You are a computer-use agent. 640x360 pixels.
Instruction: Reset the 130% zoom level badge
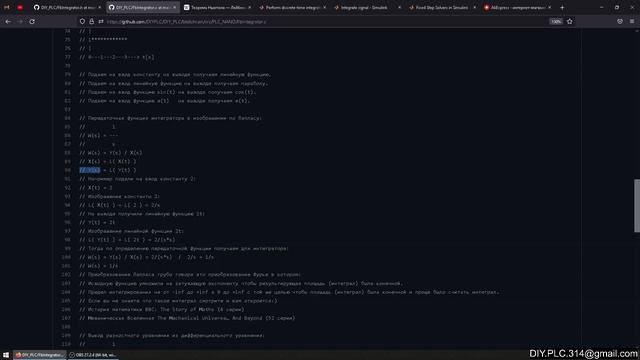point(556,22)
